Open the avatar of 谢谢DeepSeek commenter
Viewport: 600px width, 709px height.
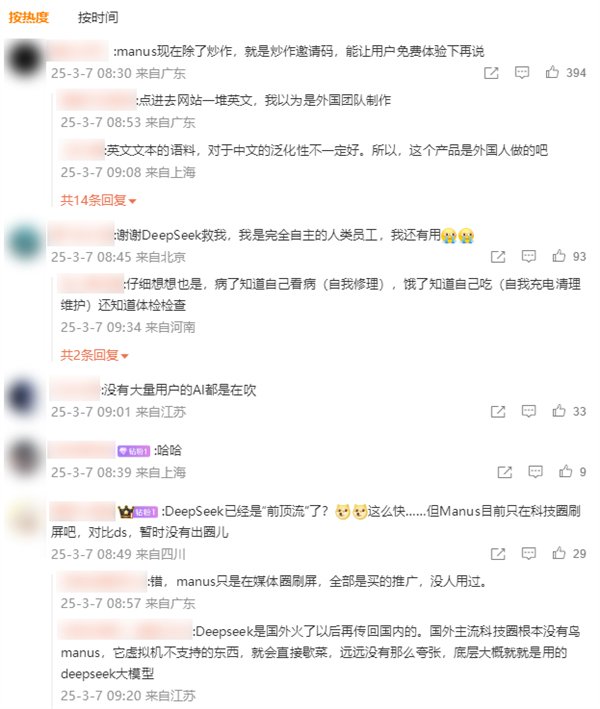point(24,243)
